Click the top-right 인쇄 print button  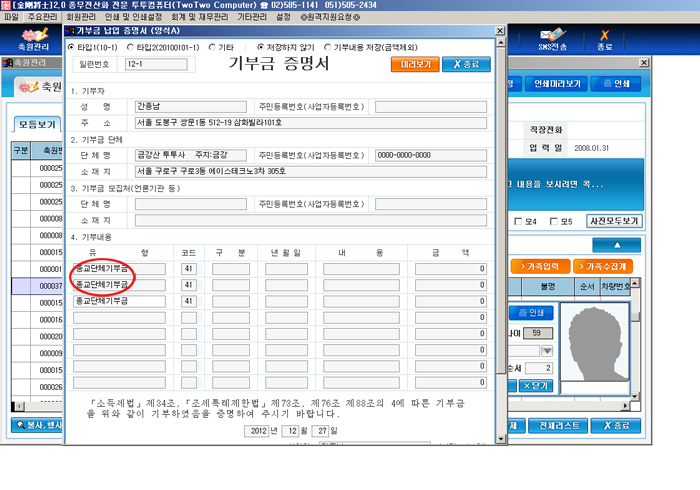(616, 83)
